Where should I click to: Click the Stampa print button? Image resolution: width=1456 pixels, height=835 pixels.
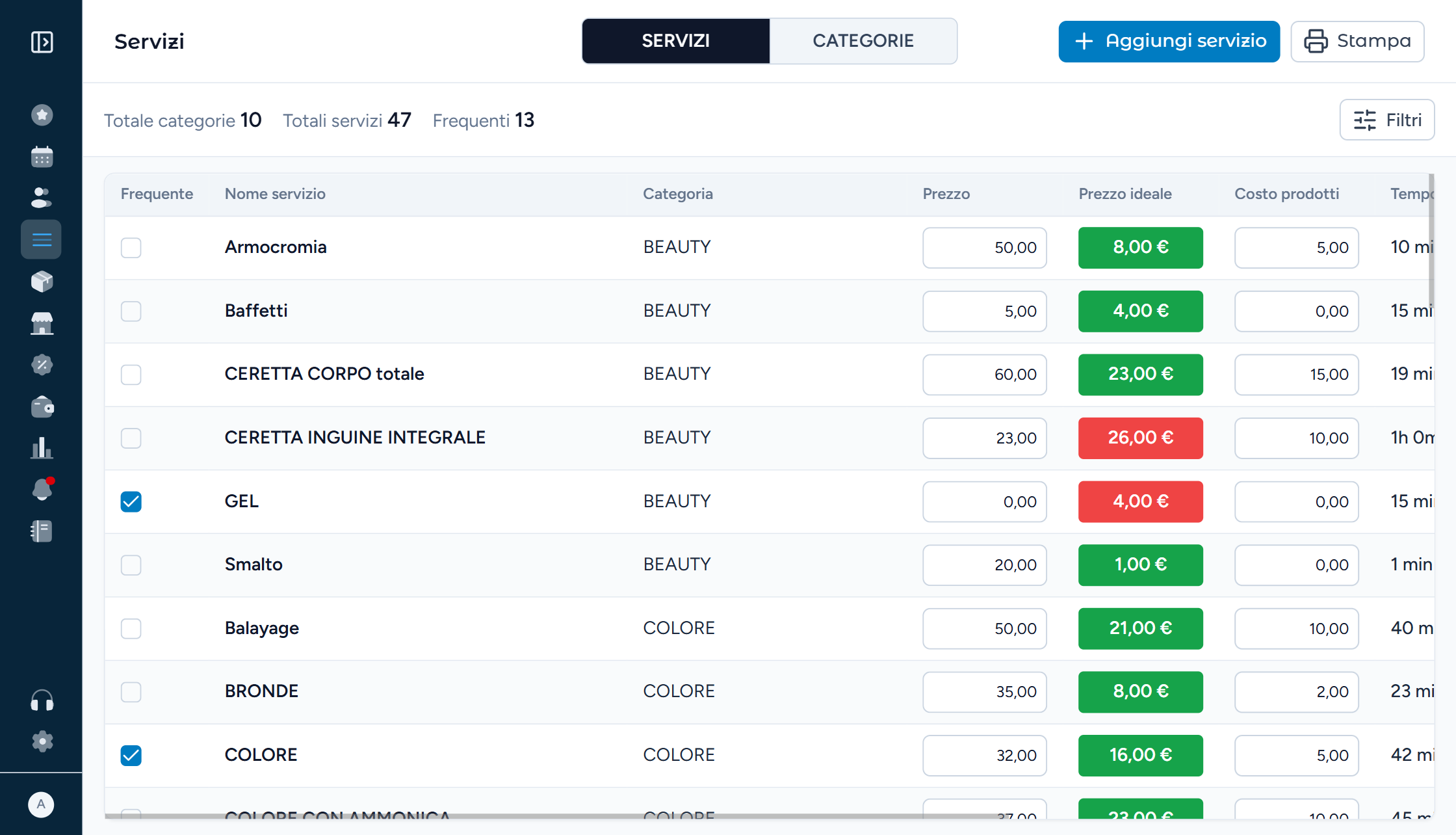[x=1357, y=42]
